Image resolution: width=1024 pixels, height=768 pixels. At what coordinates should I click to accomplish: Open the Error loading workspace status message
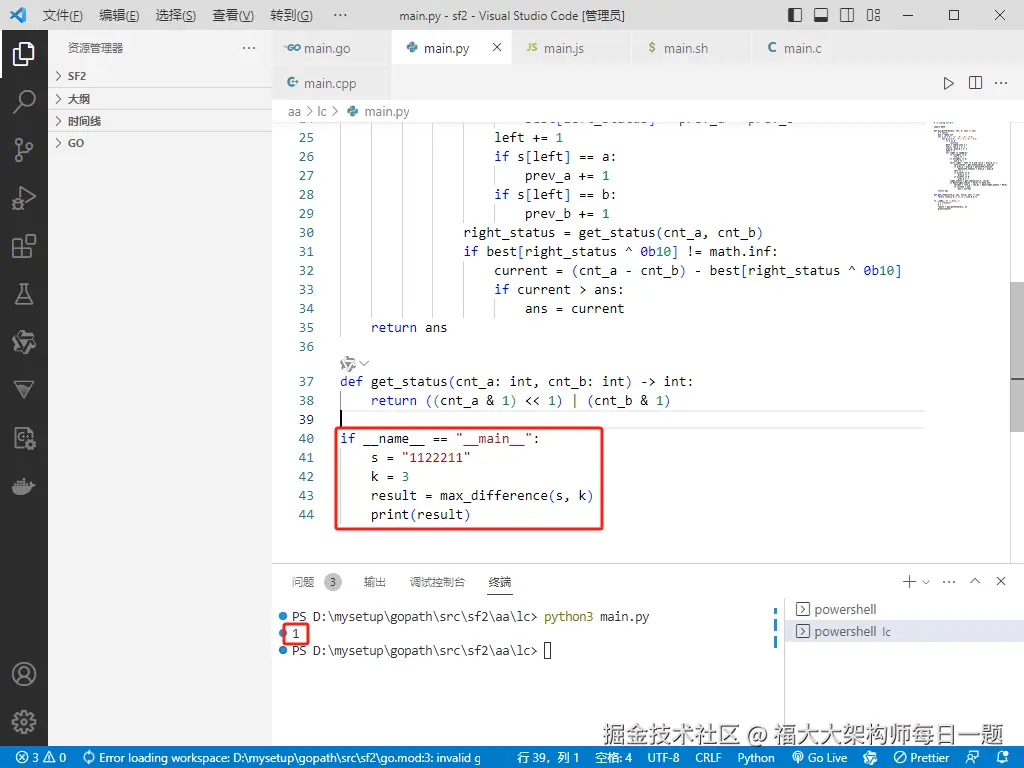point(282,758)
